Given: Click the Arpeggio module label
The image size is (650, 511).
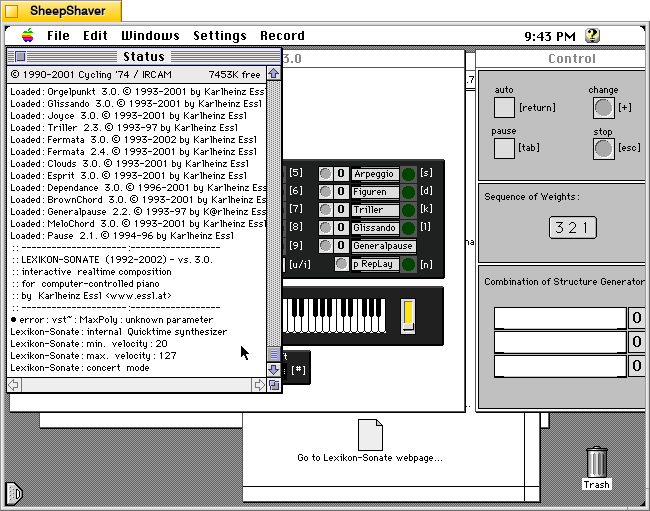Looking at the screenshot, I should (375, 174).
